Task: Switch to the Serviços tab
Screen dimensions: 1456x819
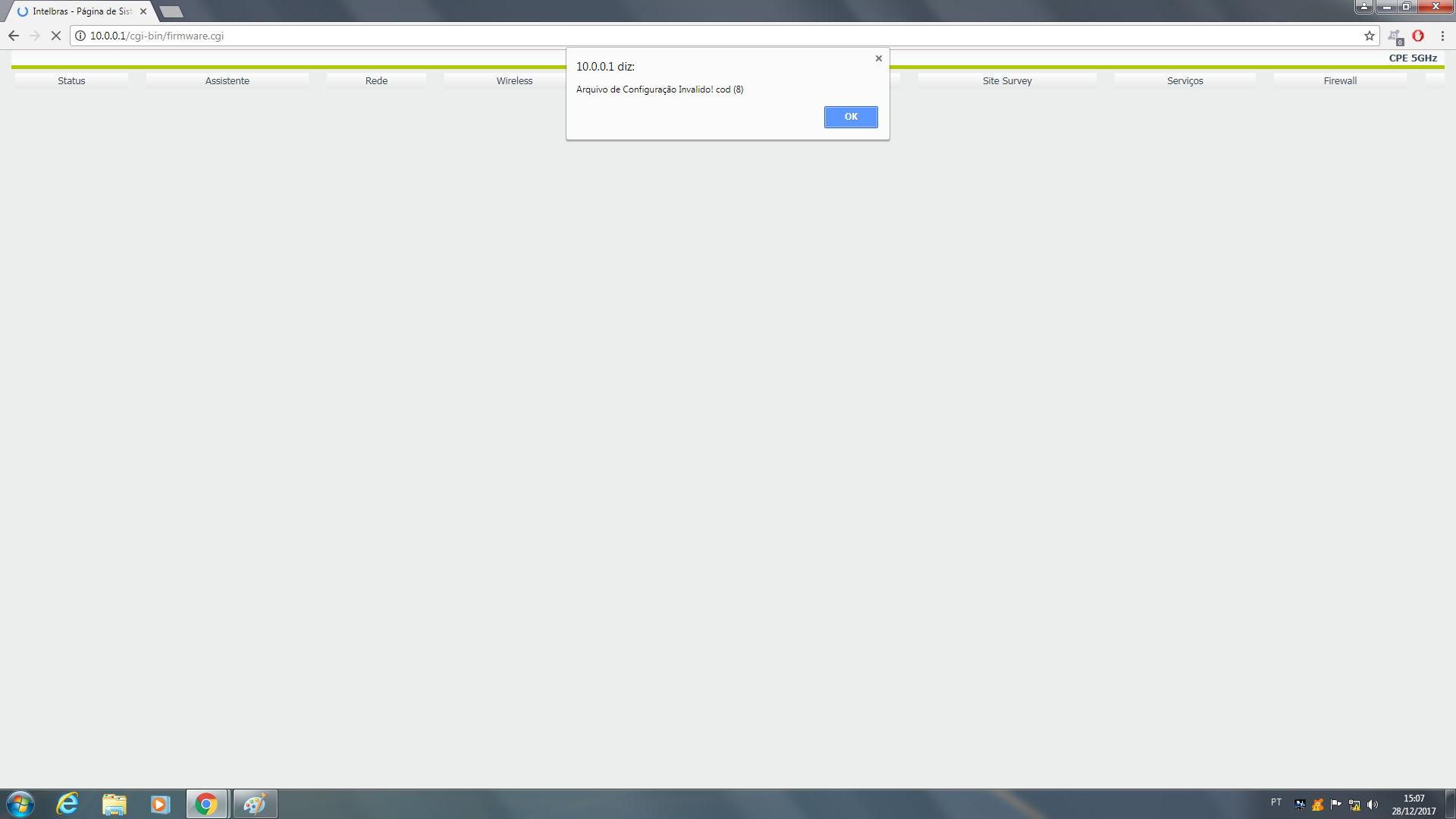Action: point(1185,81)
